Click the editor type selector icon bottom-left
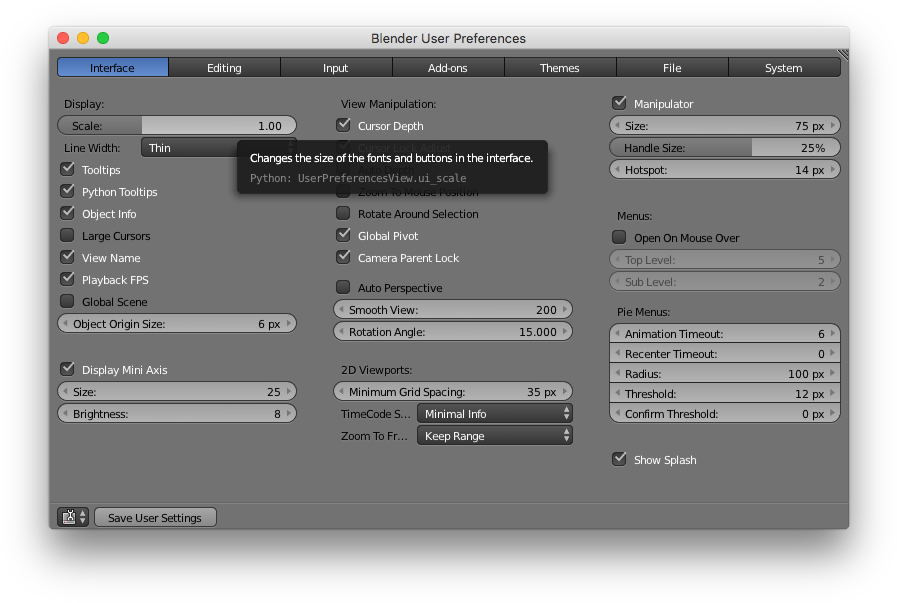Viewport: 897px width, 603px height. 69,517
